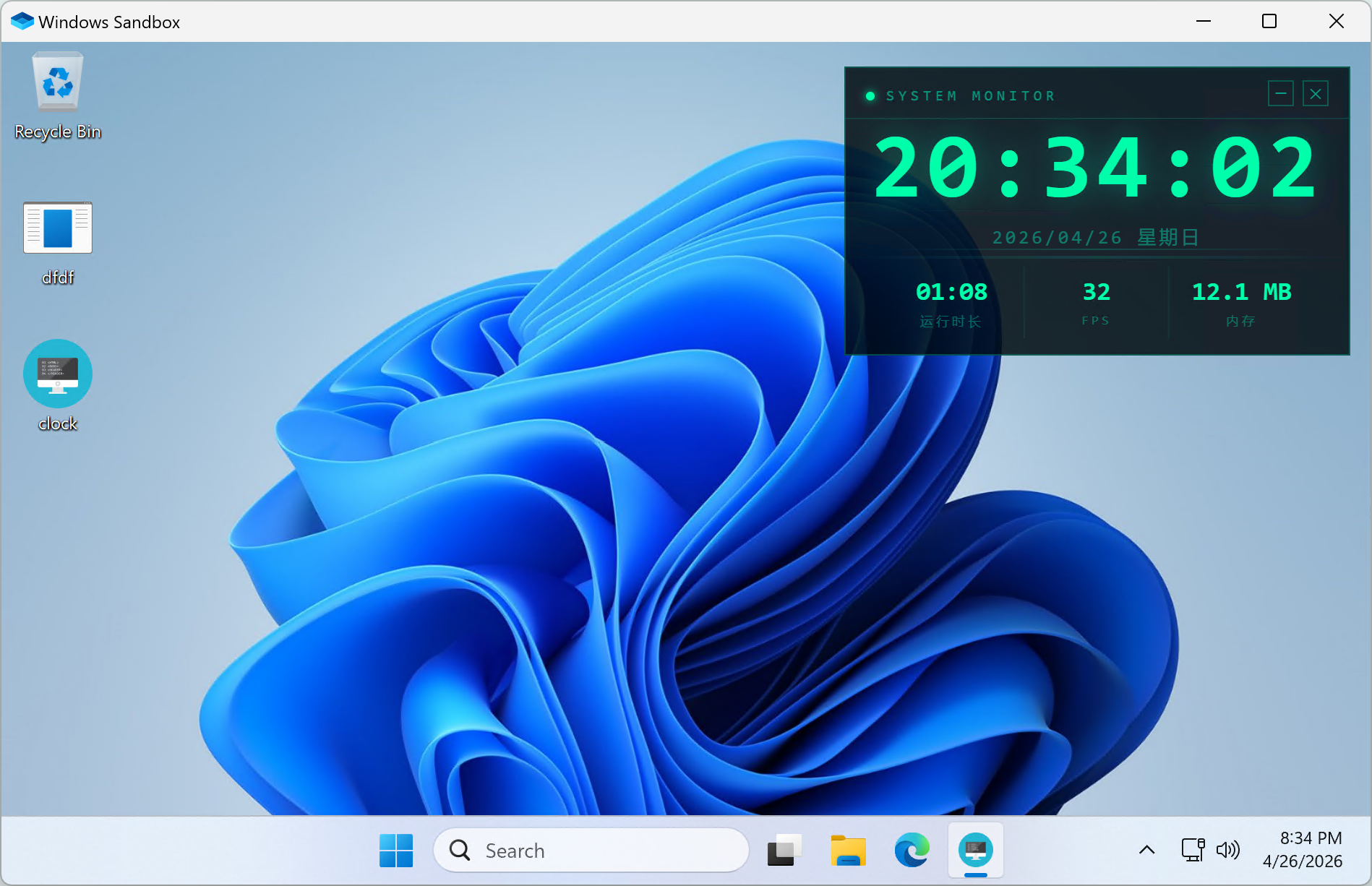The width and height of the screenshot is (1372, 886).
Task: Expand the hidden system tray icons chevron
Action: click(1146, 850)
